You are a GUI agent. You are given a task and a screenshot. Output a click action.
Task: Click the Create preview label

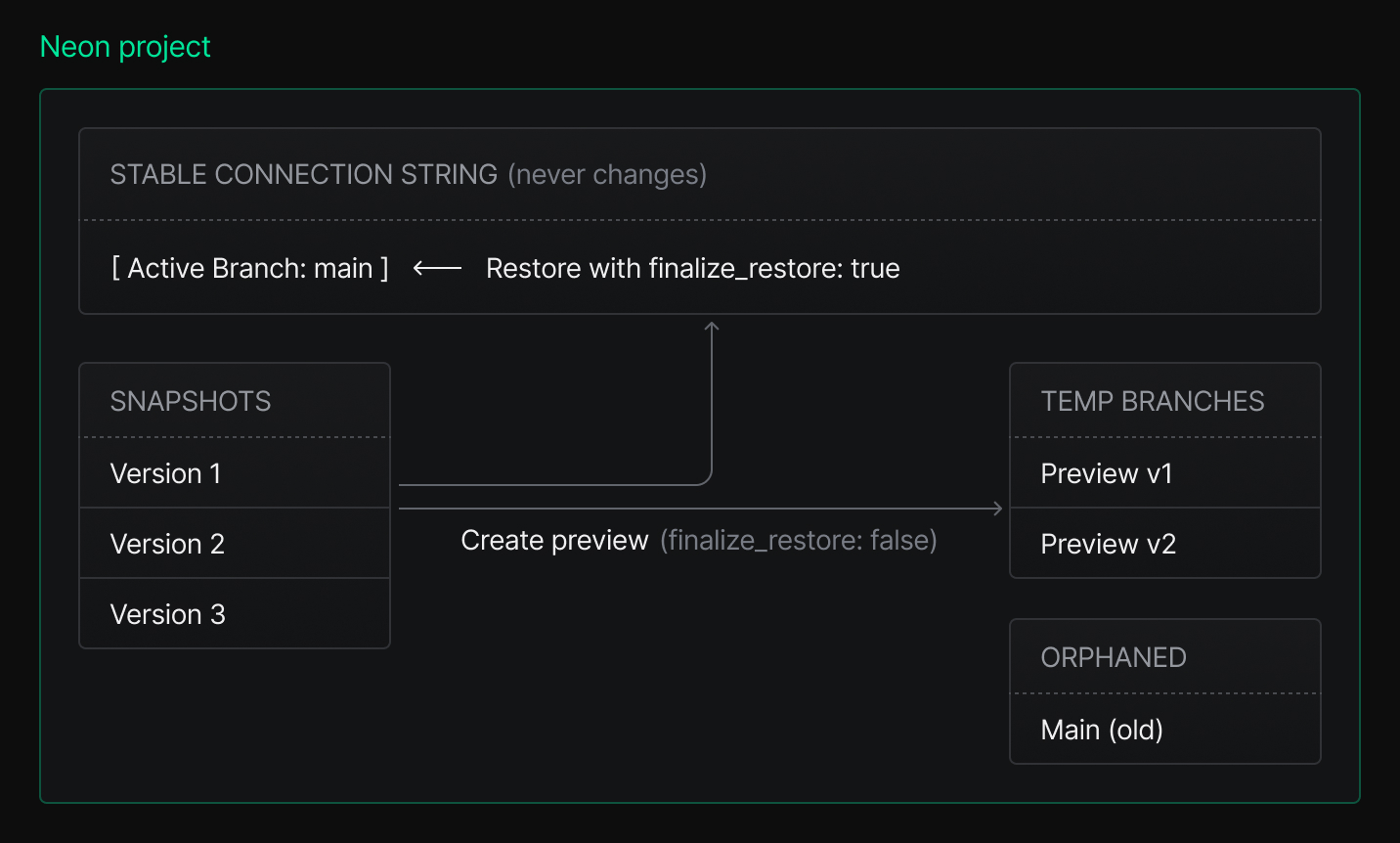pos(554,540)
